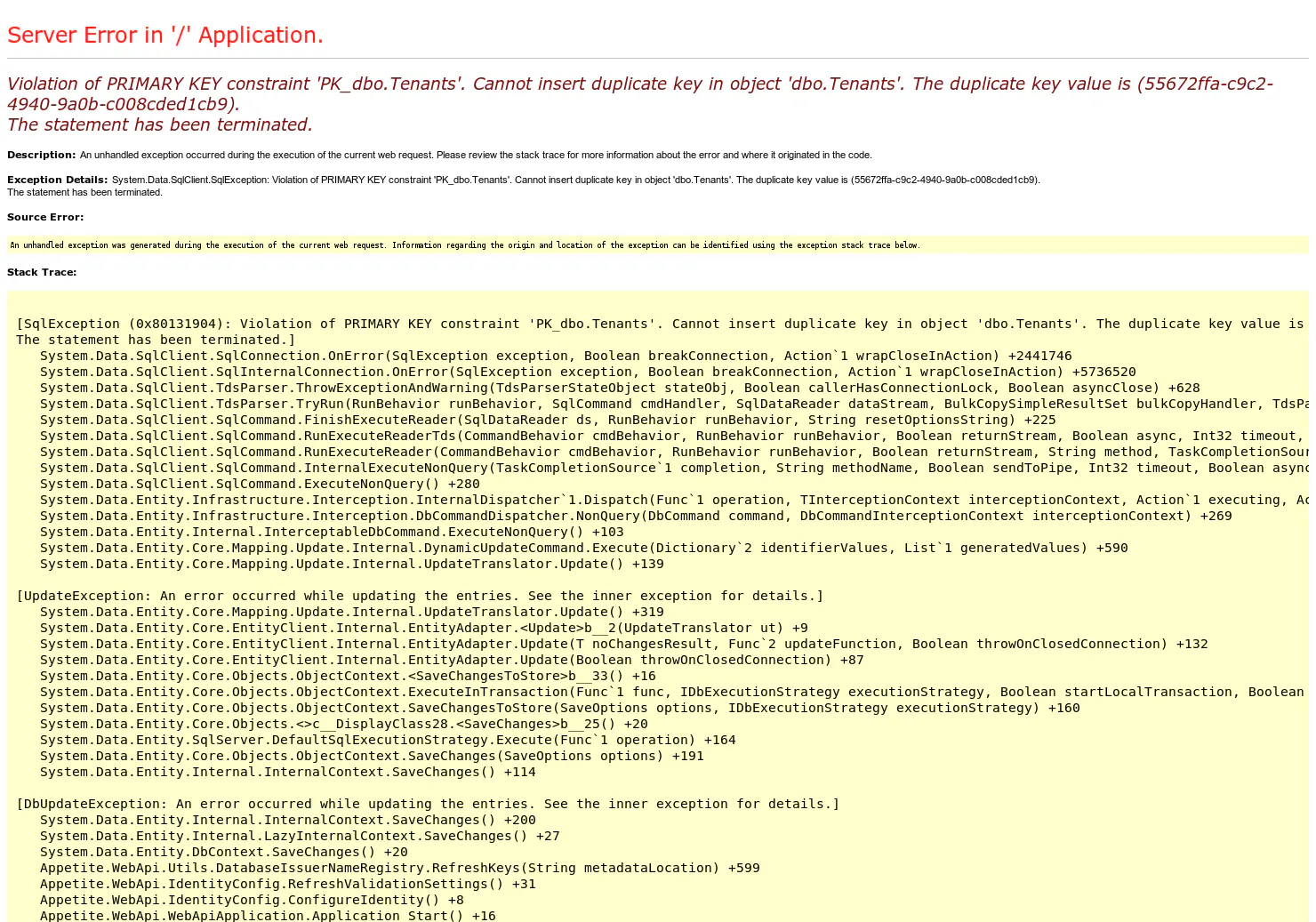Click the "EntityAdapter.Update(Boolean throwOnClosedConnection) +87" line
This screenshot has height=922, width=1316.
452,660
